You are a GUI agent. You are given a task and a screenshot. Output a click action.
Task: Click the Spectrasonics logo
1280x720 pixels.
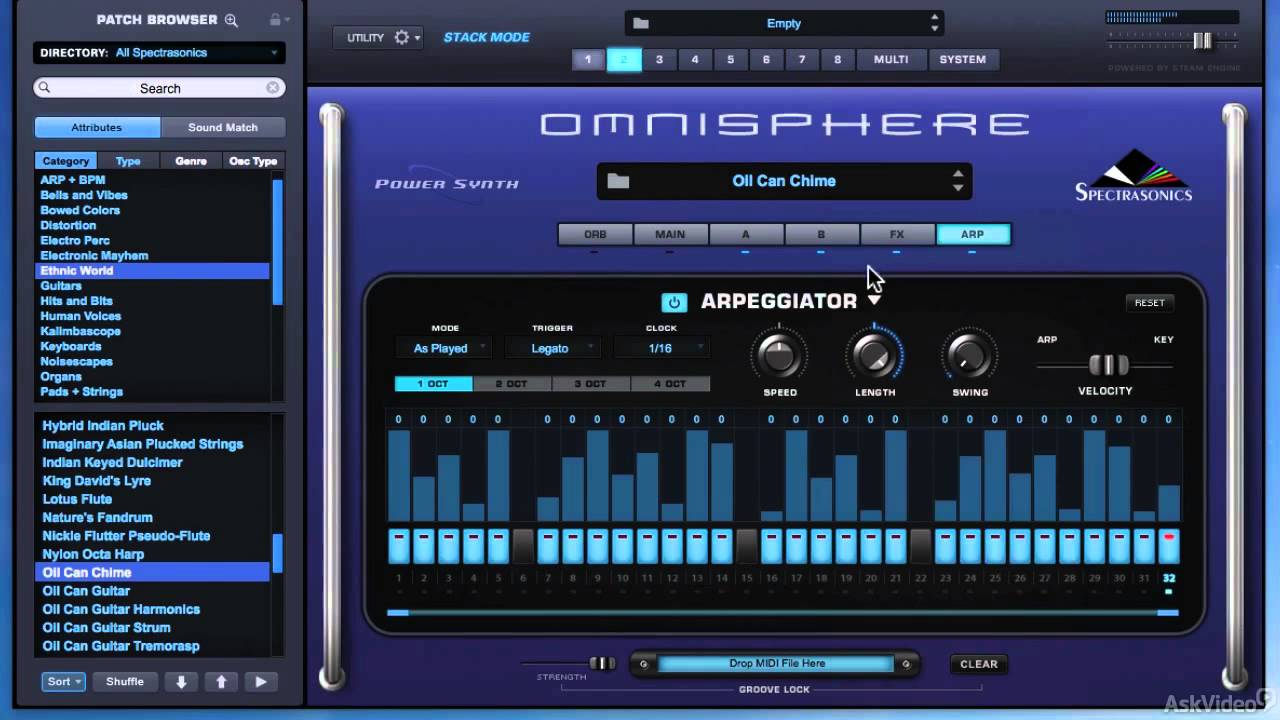pyautogui.click(x=1133, y=176)
